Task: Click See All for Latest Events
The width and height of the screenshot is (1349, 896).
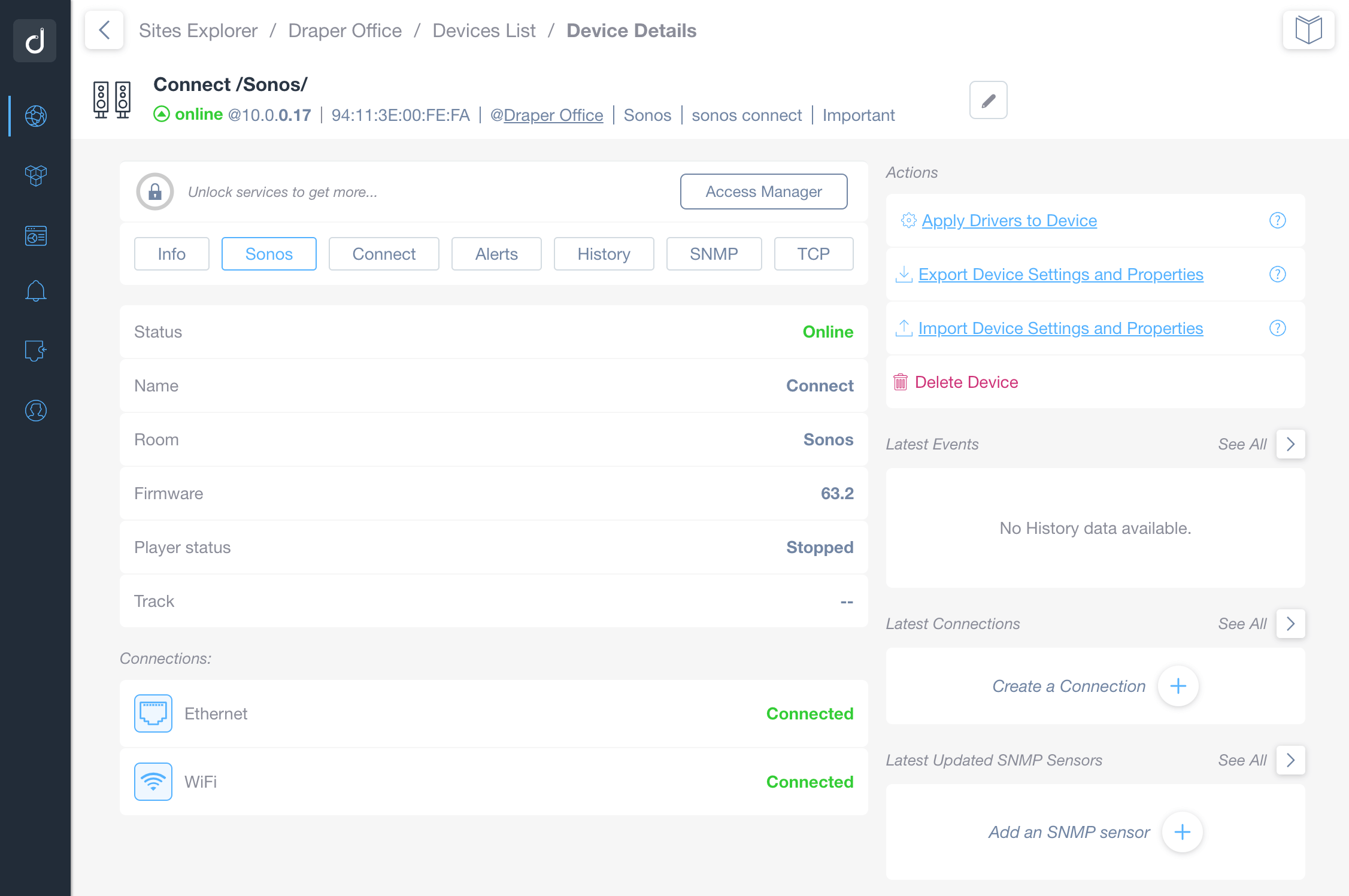Action: (x=1242, y=444)
